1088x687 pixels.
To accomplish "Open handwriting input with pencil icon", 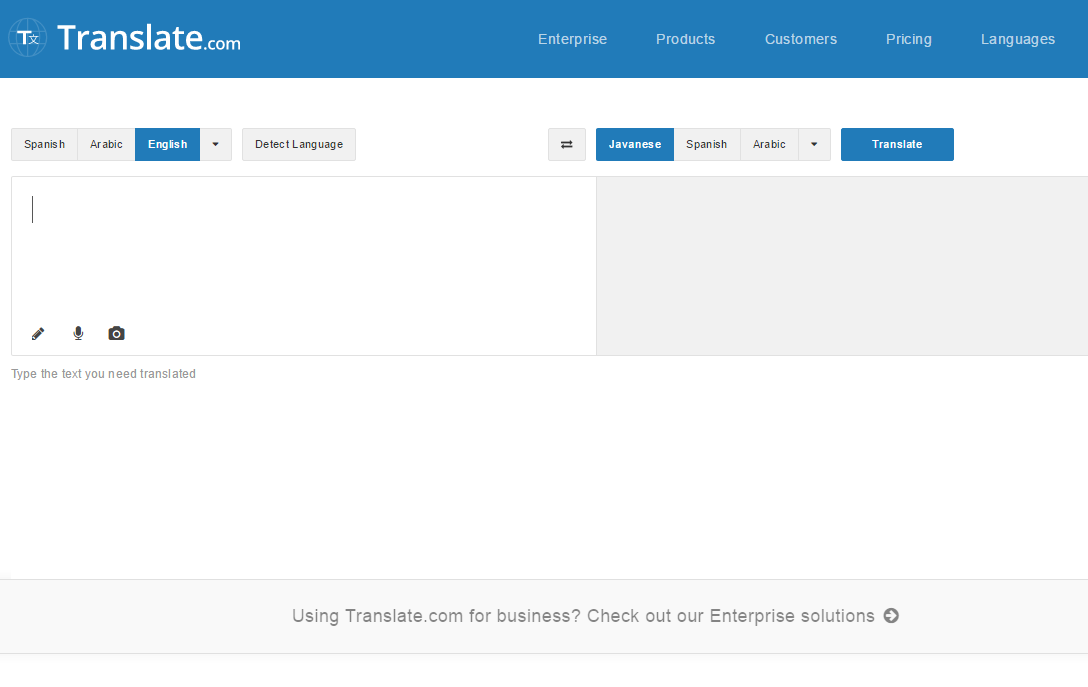I will [x=38, y=334].
